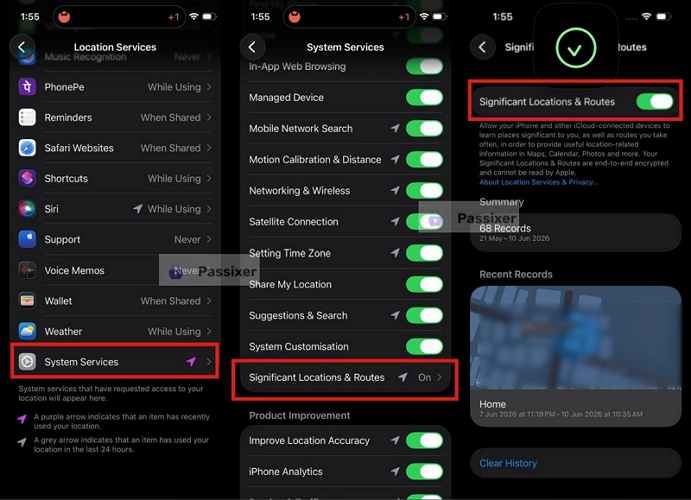Tap the Wallet app icon
This screenshot has height=500, width=691.
tap(27, 301)
